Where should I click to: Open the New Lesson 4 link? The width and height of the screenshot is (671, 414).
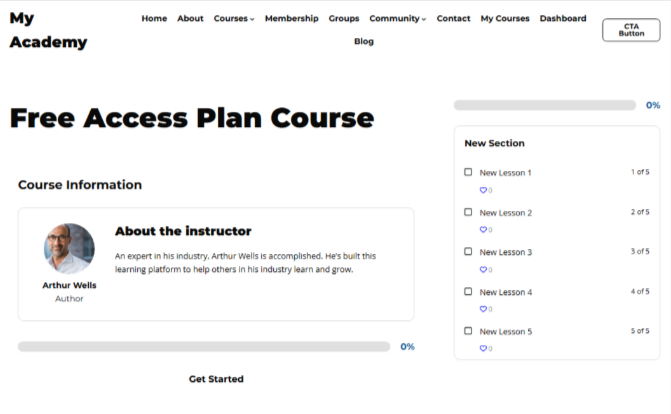tap(506, 292)
